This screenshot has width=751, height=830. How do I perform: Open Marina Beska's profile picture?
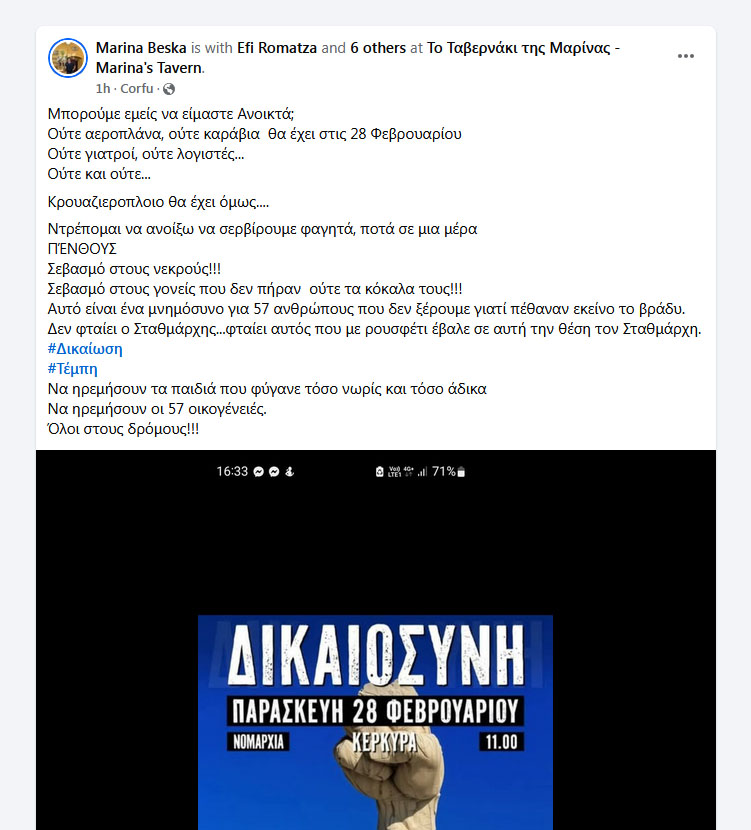(68, 58)
